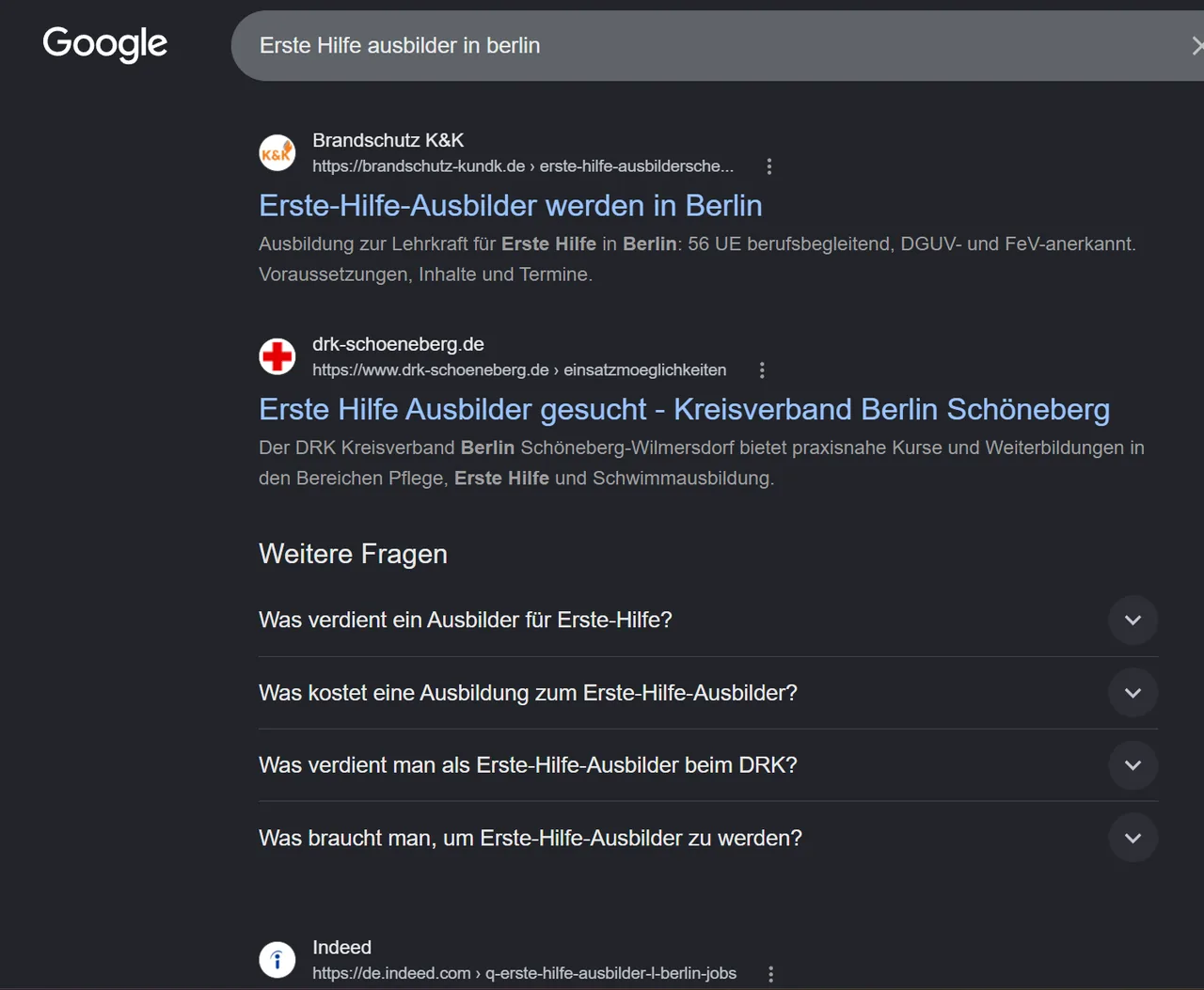Open 'Erste-Hilfe-Ausbilder werden in Berlin' result
1204x990 pixels.
[x=511, y=205]
